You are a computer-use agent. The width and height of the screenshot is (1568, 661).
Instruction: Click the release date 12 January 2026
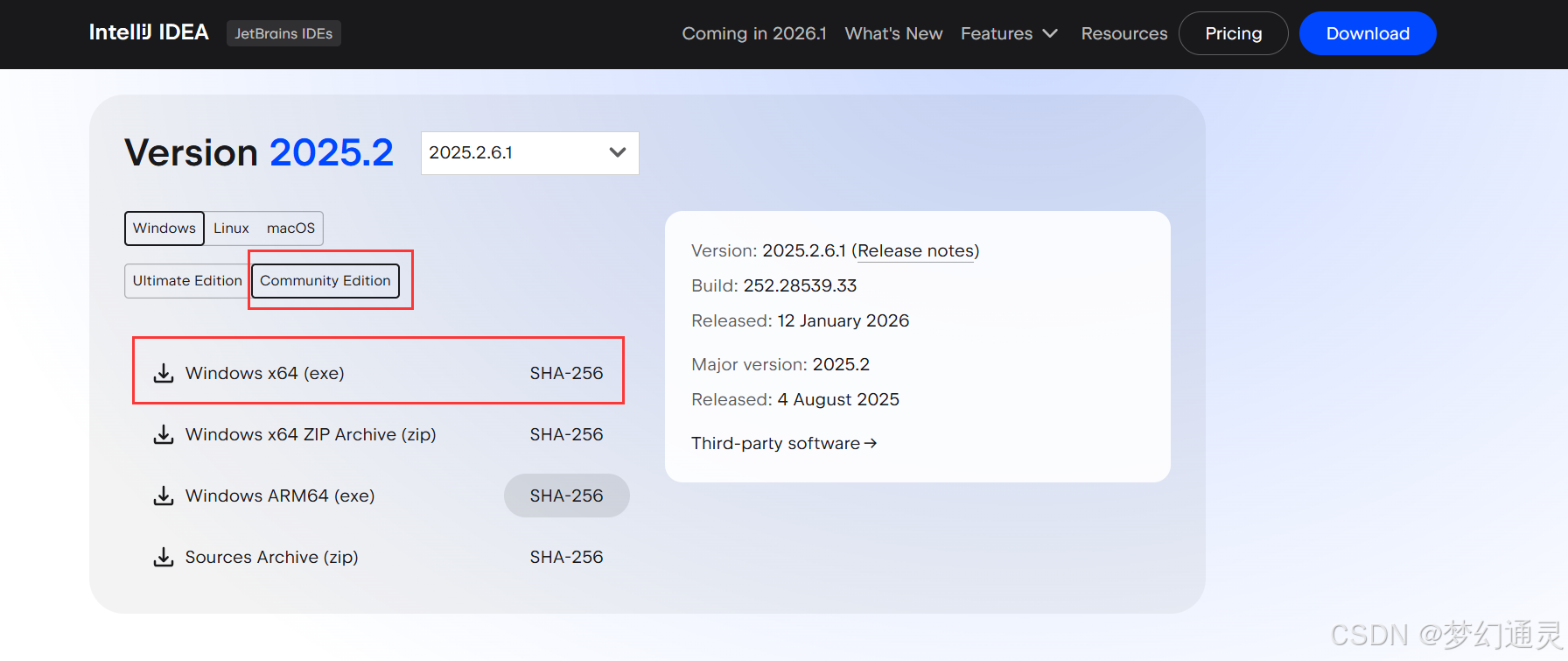843,320
